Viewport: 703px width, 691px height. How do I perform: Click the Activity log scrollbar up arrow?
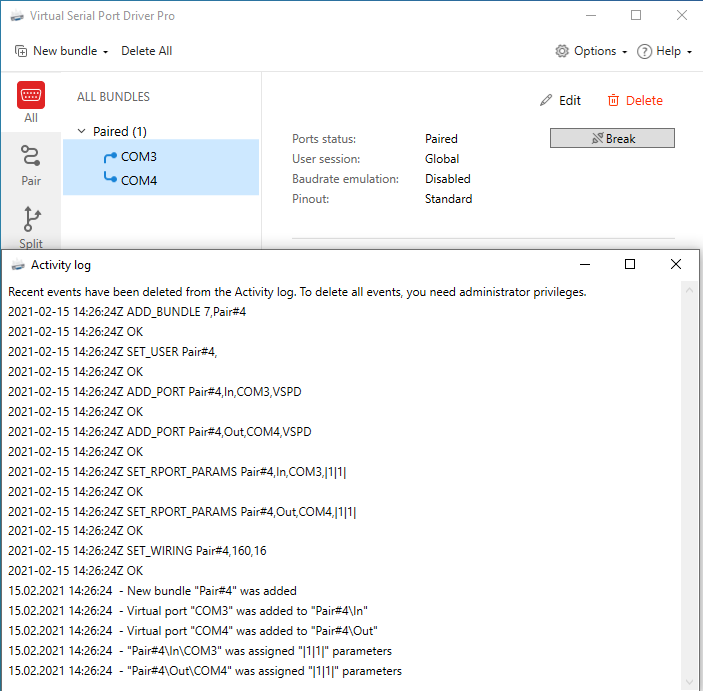coord(690,291)
